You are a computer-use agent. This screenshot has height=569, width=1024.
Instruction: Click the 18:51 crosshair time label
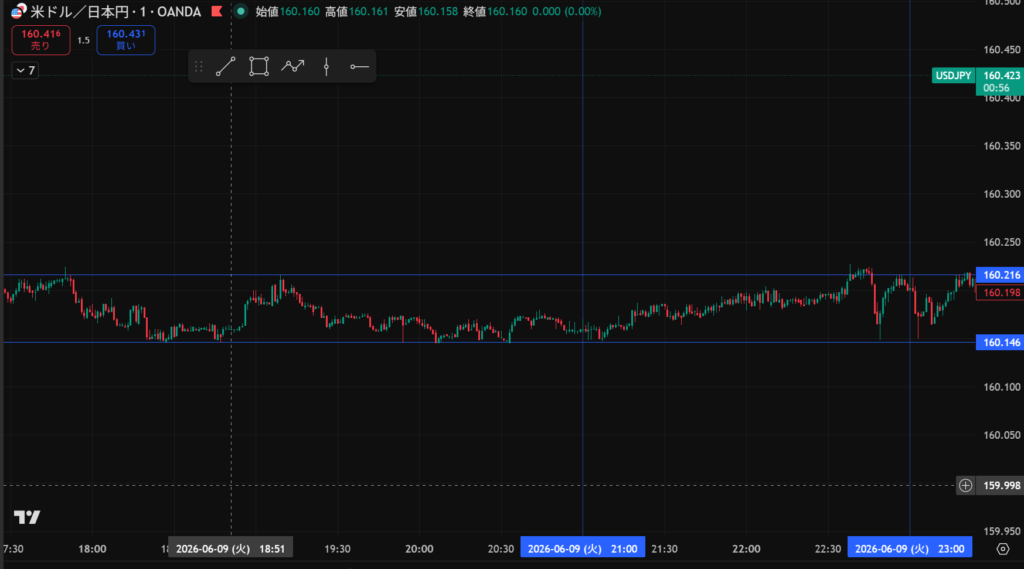tap(231, 549)
